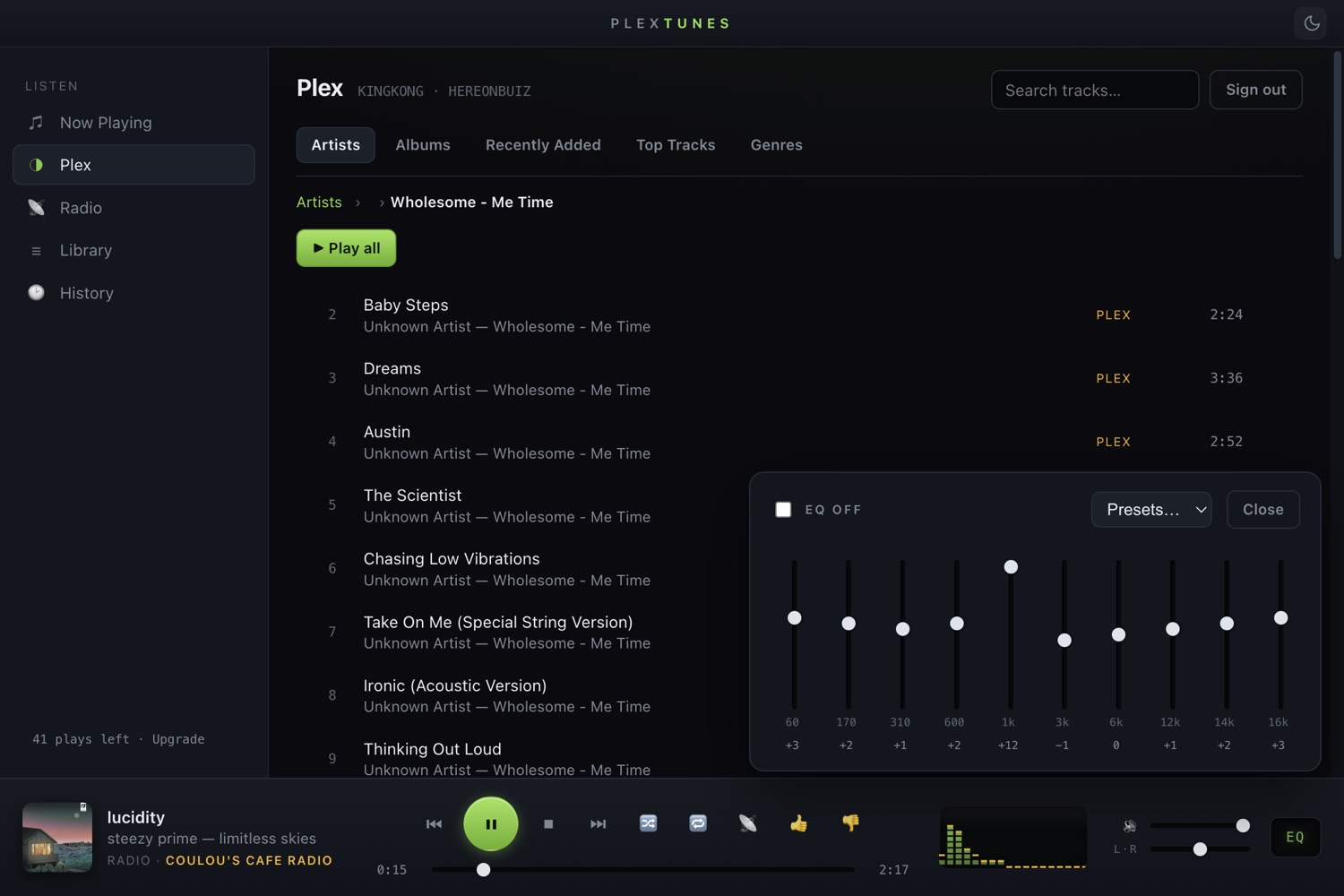Click the 1k EQ slider handle
Image resolution: width=1344 pixels, height=896 pixels.
point(1011,567)
